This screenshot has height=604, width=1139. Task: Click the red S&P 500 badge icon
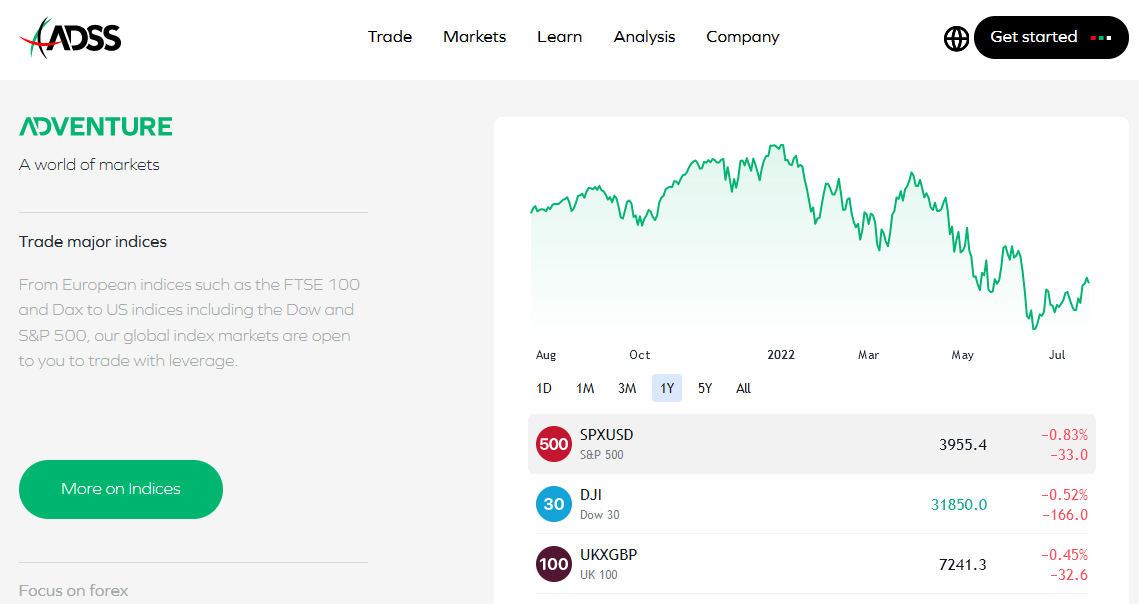pos(553,444)
